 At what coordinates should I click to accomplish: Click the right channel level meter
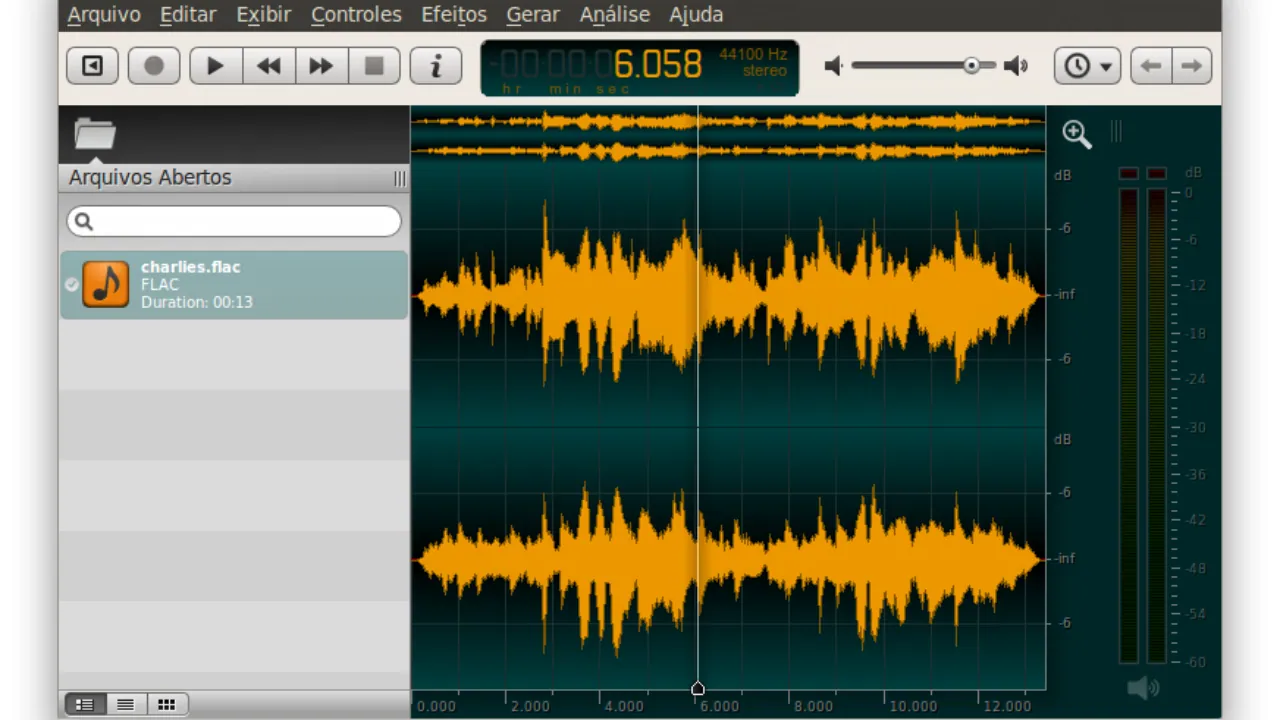(x=1157, y=425)
